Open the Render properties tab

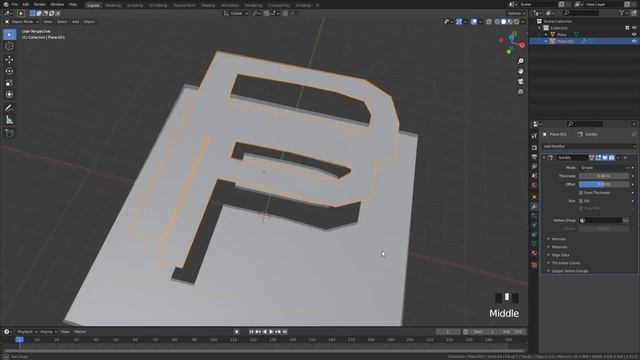pyautogui.click(x=534, y=147)
